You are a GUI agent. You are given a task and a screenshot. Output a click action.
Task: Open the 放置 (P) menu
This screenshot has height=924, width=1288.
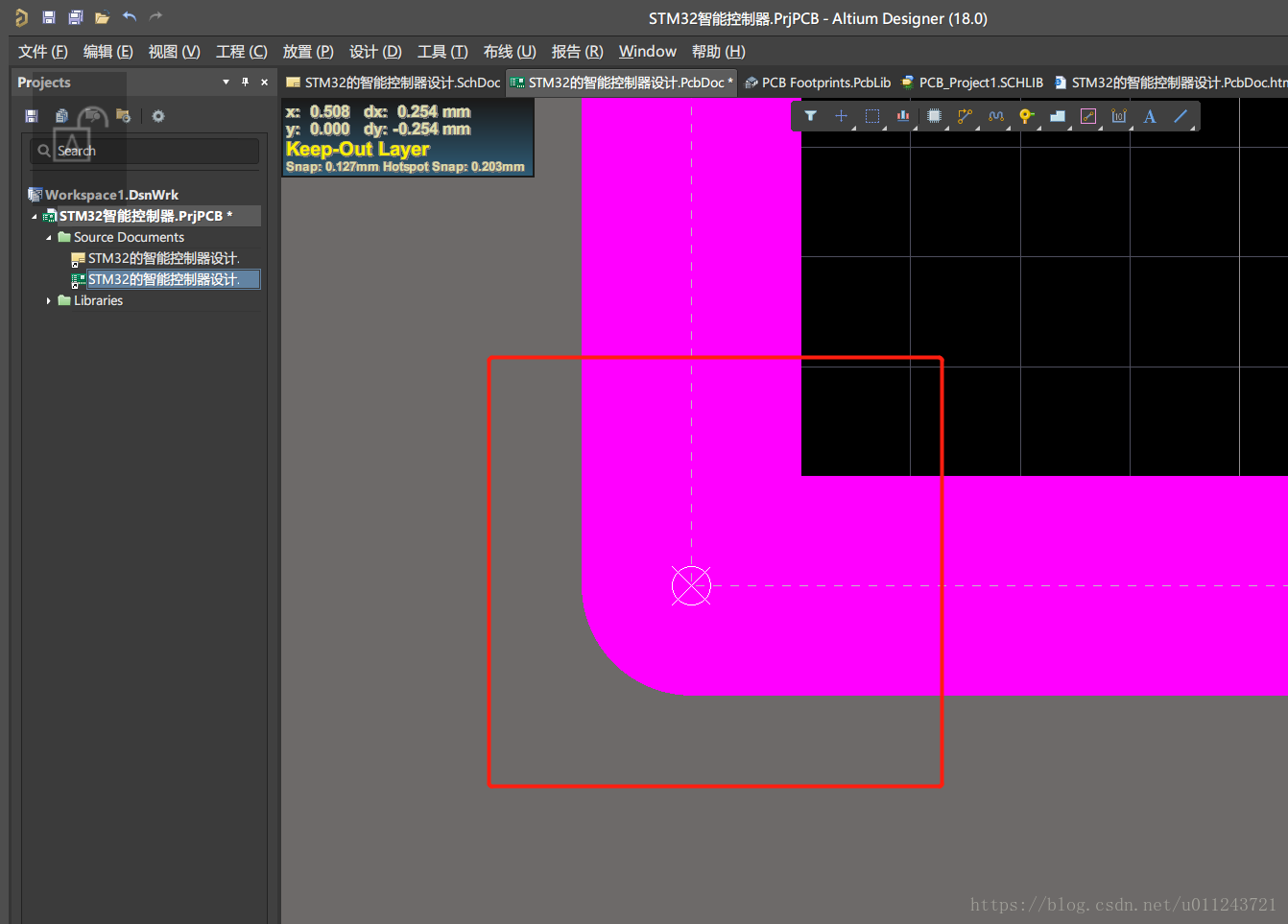[308, 52]
